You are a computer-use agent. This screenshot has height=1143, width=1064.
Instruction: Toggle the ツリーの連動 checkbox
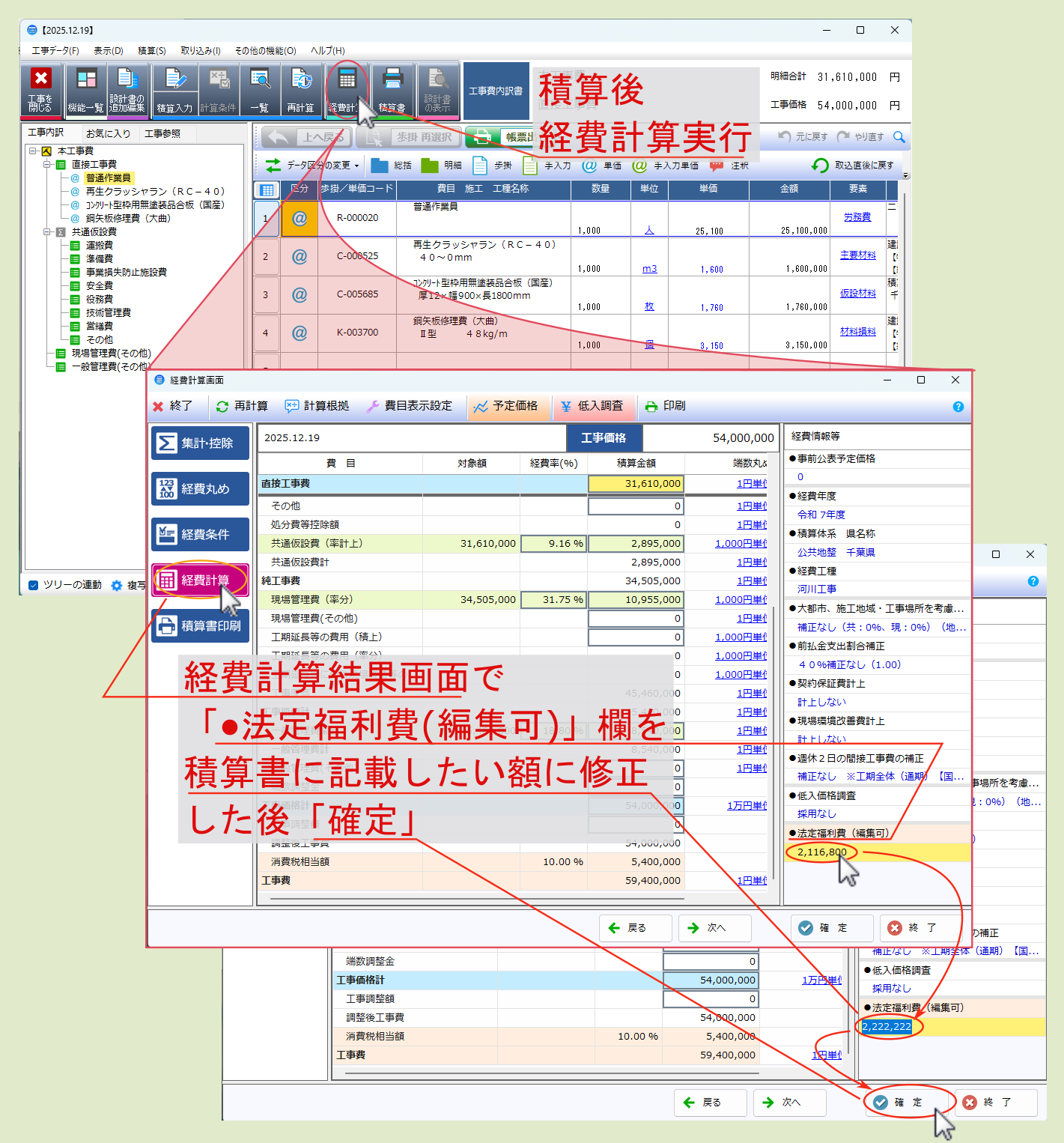(x=33, y=585)
